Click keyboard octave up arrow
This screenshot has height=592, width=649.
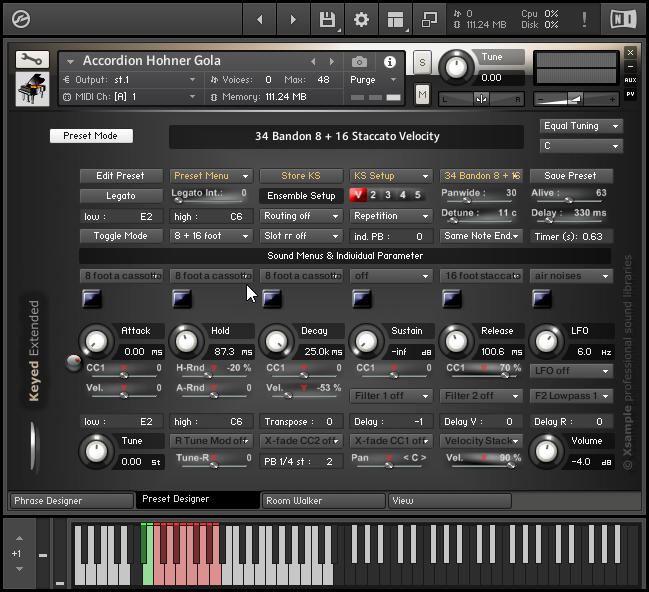19,538
